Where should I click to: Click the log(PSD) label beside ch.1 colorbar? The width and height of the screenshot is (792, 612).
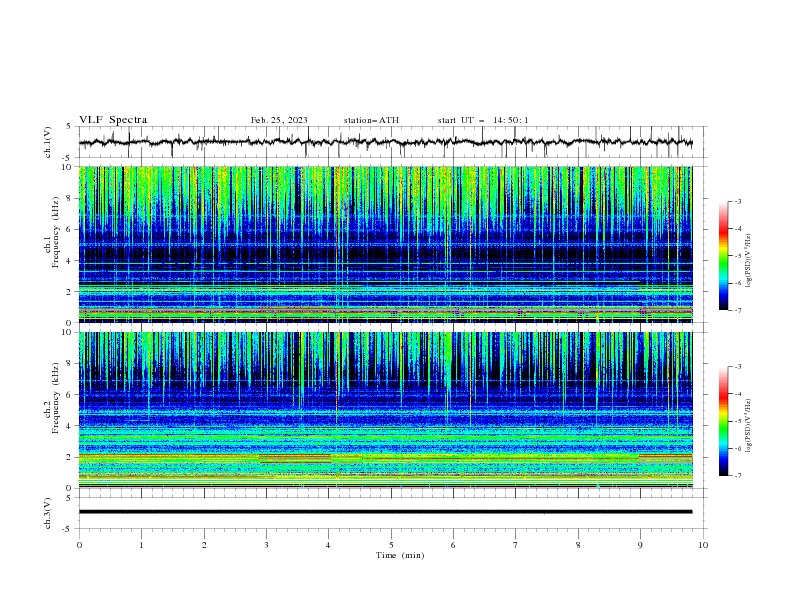click(748, 261)
